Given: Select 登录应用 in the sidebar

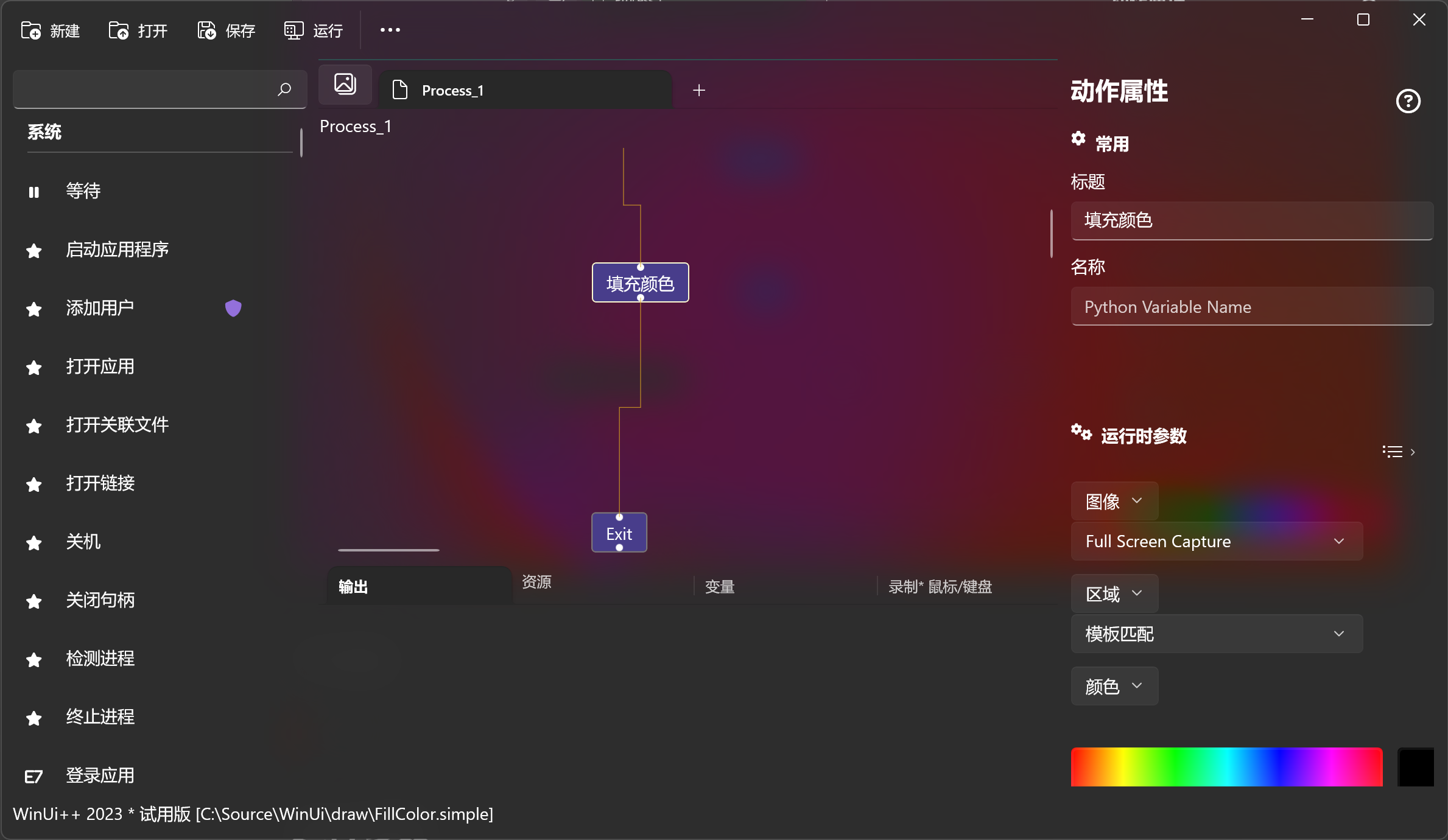Looking at the screenshot, I should click(100, 775).
